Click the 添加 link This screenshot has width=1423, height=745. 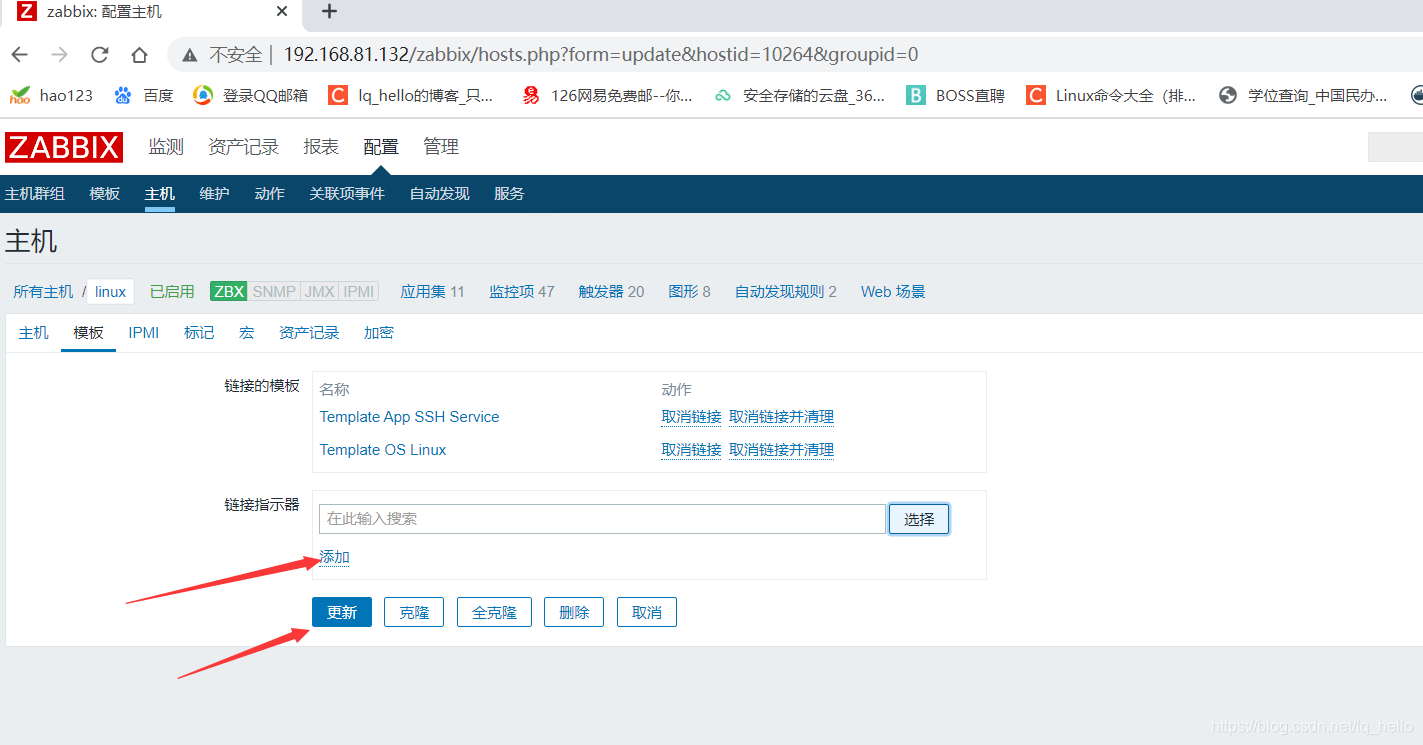334,557
